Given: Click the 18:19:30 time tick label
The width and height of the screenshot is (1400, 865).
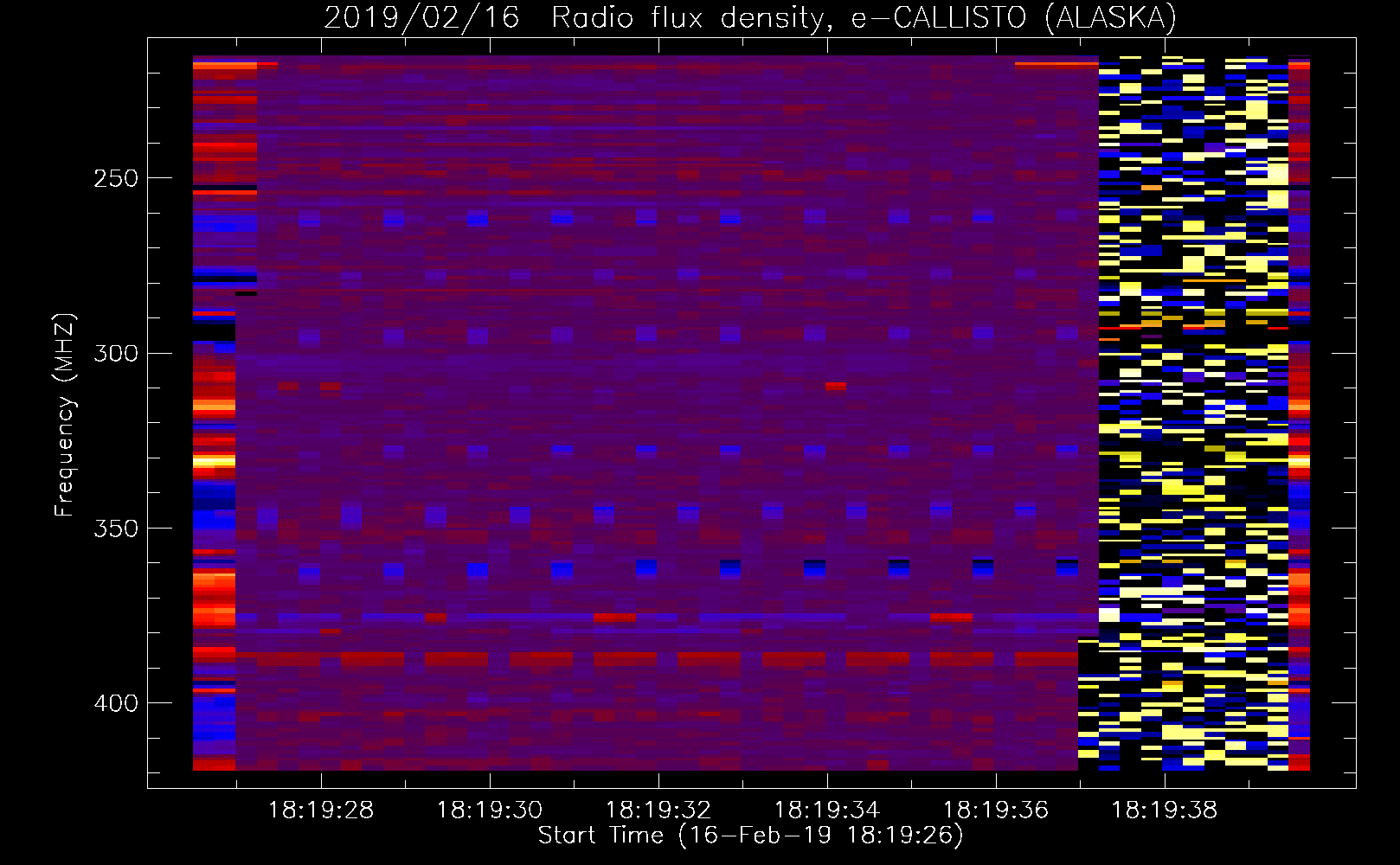Looking at the screenshot, I should point(490,810).
